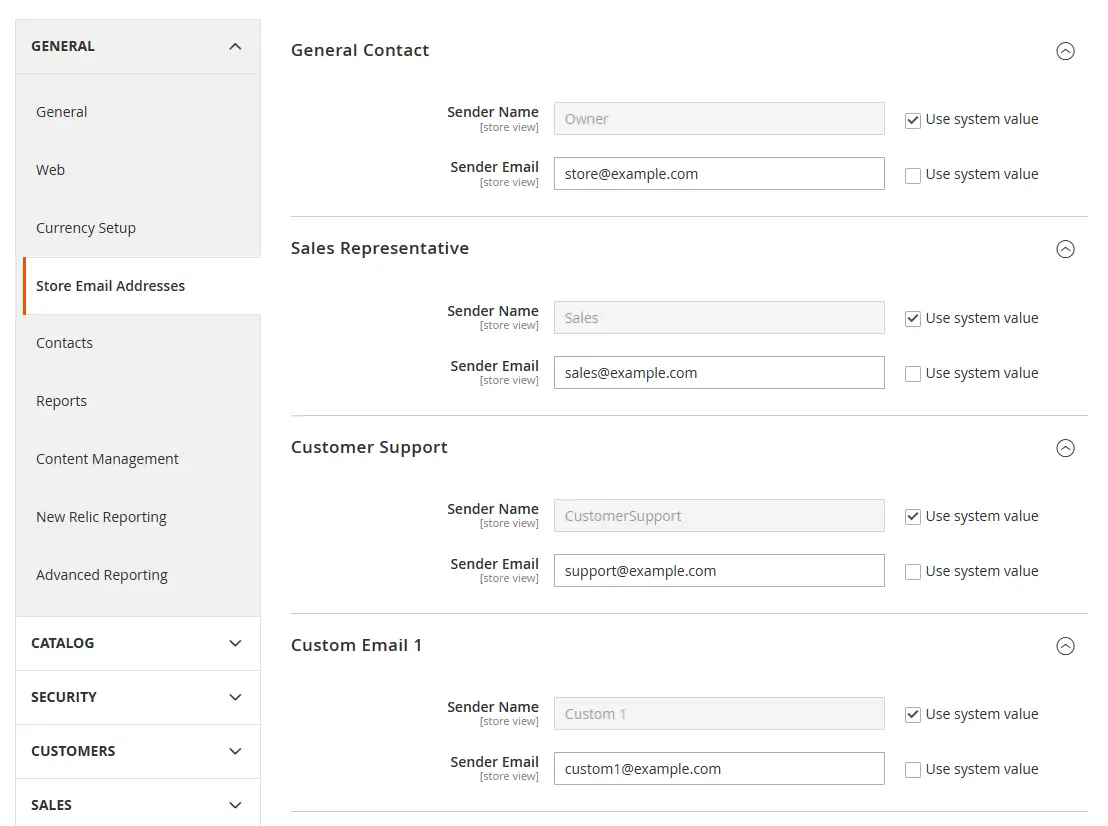The height and width of the screenshot is (826, 1108).
Task: Open the Contacts settings page
Action: [x=64, y=342]
